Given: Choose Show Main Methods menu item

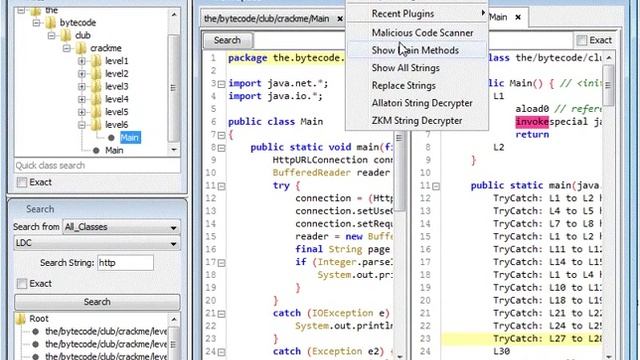Looking at the screenshot, I should pyautogui.click(x=417, y=50).
